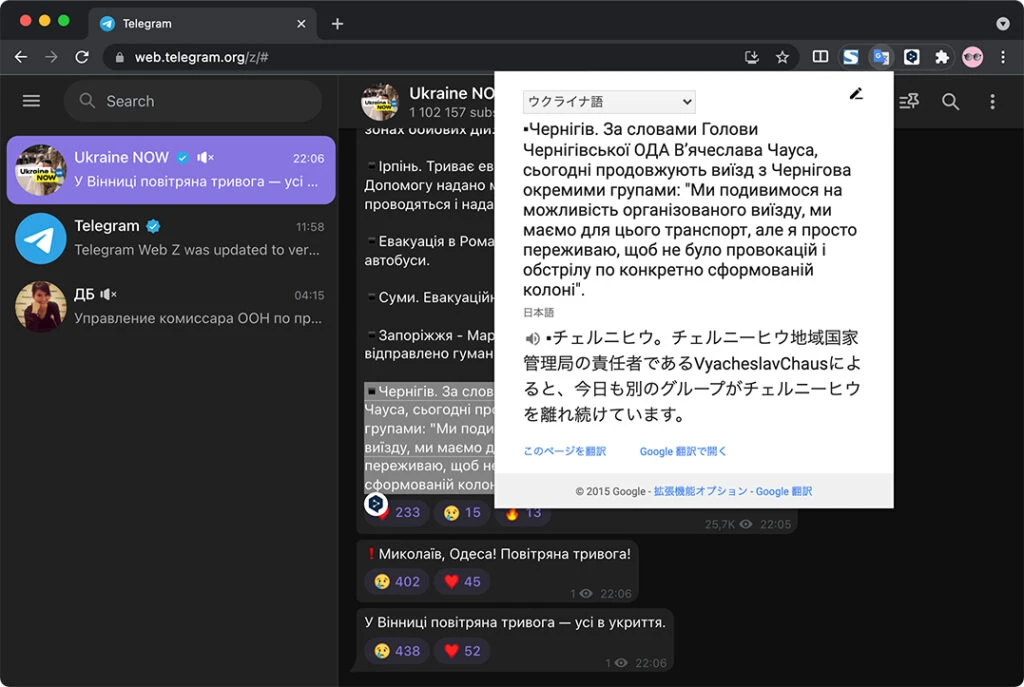Open the Google 翻訳 footer link
Viewport: 1024px width, 687px height.
(784, 491)
